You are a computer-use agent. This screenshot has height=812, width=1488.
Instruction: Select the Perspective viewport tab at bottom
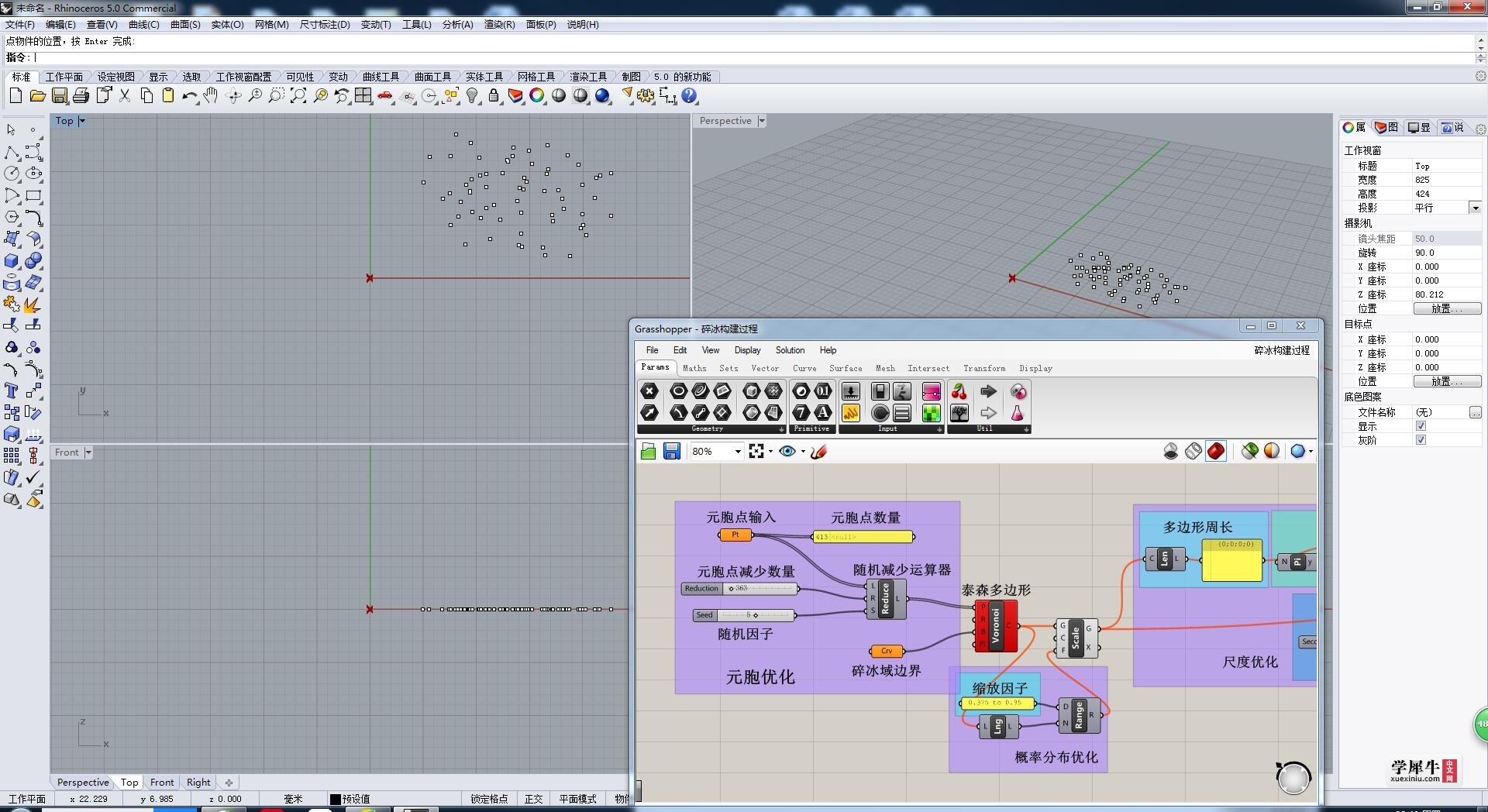83,783
